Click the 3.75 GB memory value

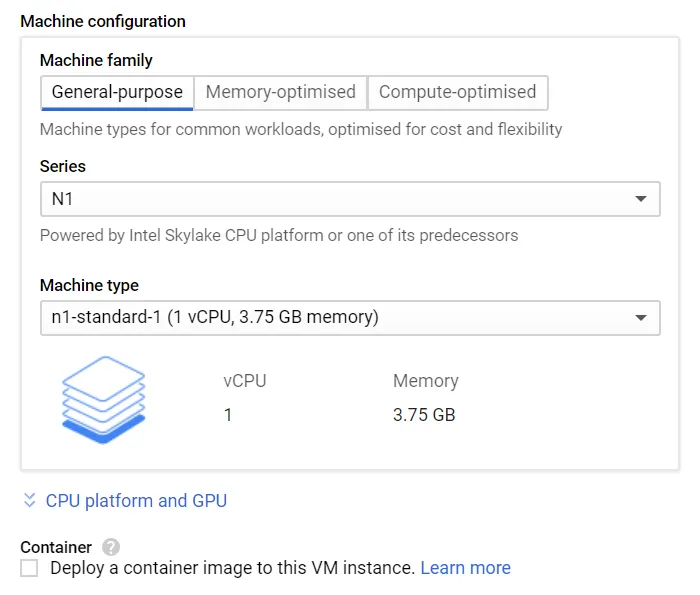(424, 415)
